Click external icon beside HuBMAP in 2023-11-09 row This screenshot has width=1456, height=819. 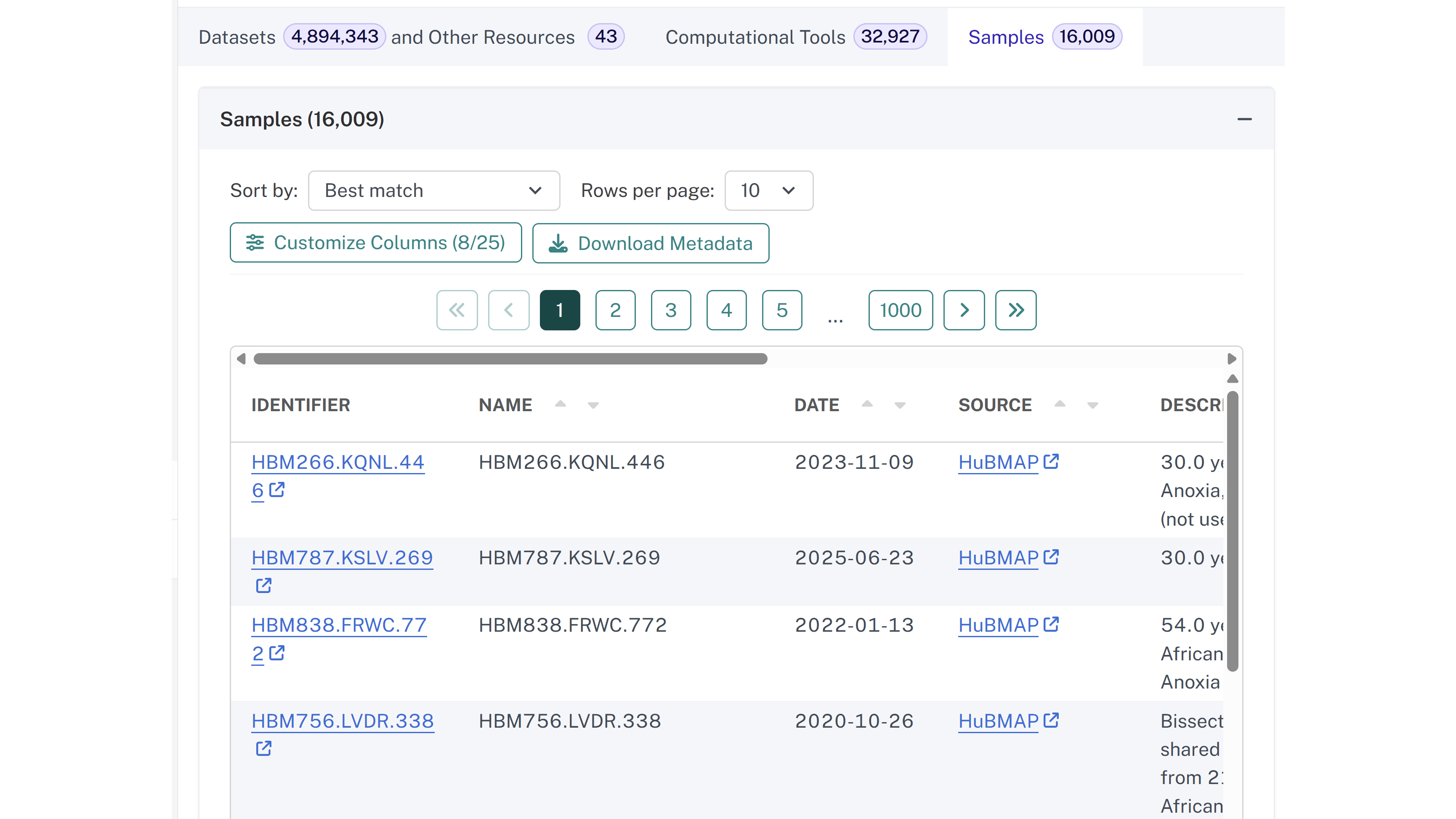[x=1051, y=461]
